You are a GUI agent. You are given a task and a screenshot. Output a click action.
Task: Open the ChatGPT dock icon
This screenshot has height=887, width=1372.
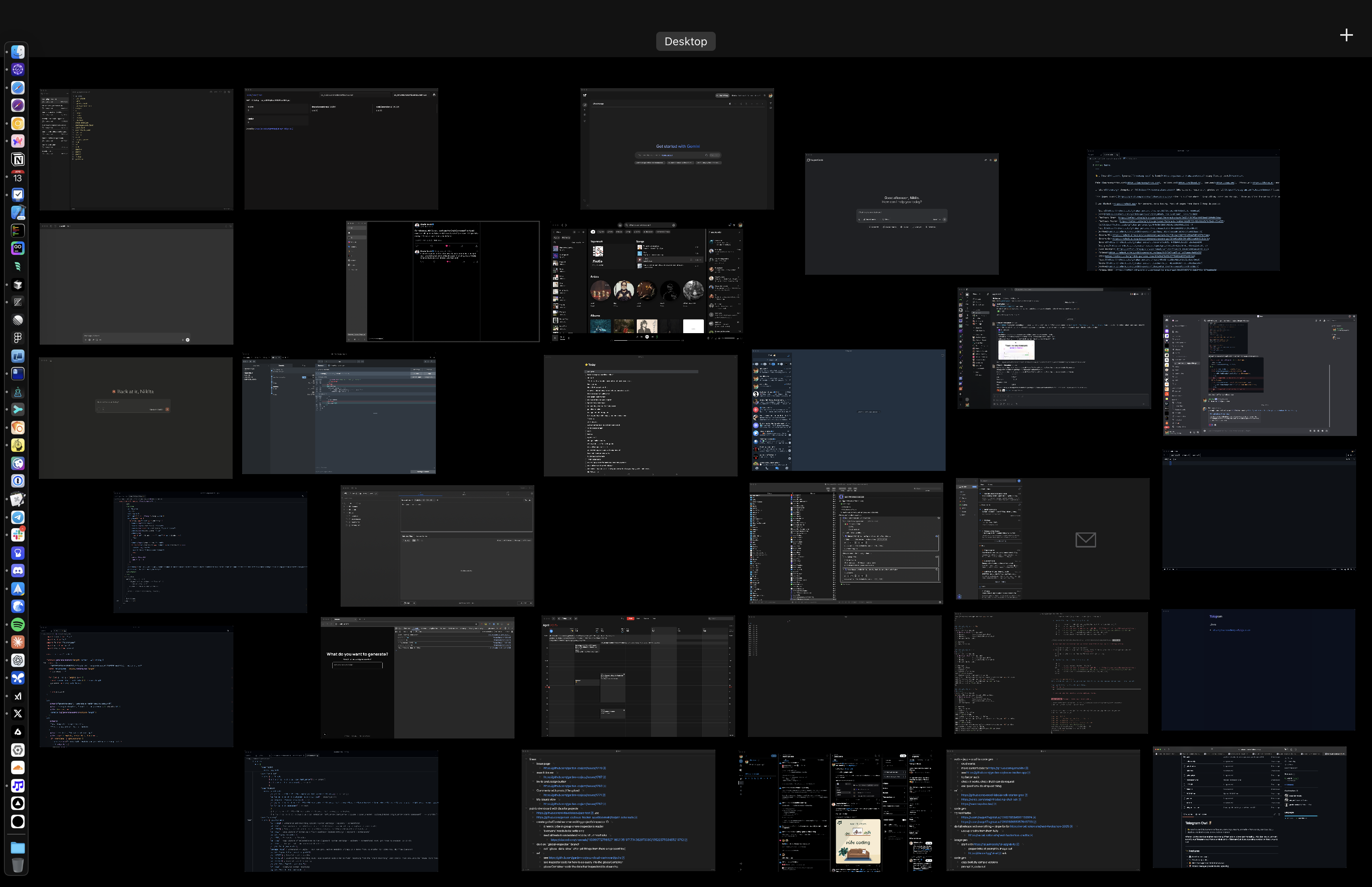18,660
